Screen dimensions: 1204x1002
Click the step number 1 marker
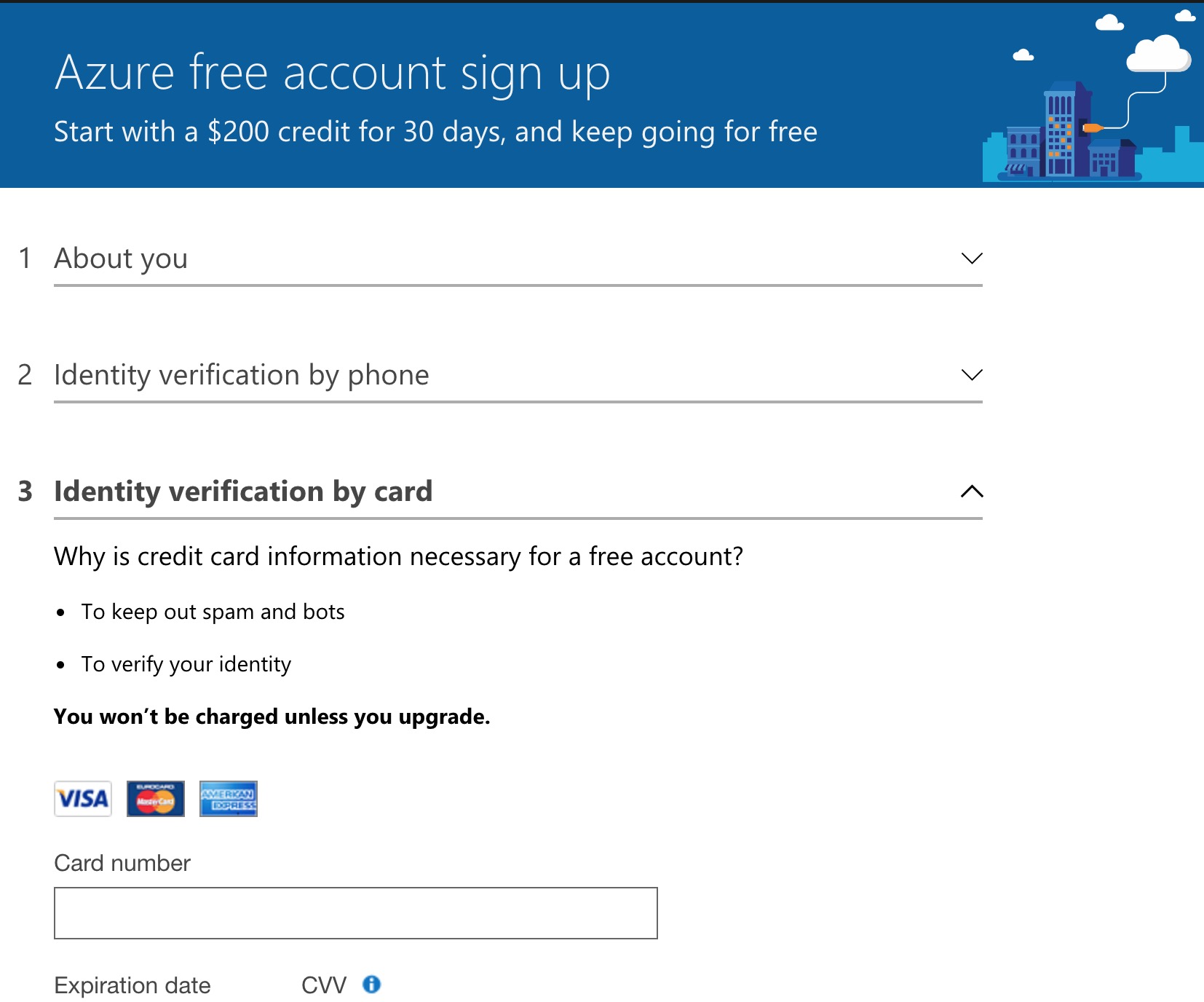[x=25, y=259]
